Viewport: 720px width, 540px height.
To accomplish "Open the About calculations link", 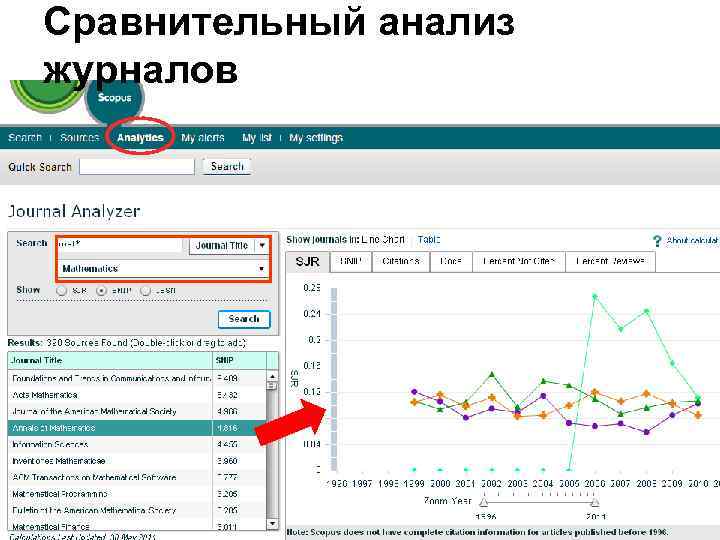I will 692,240.
